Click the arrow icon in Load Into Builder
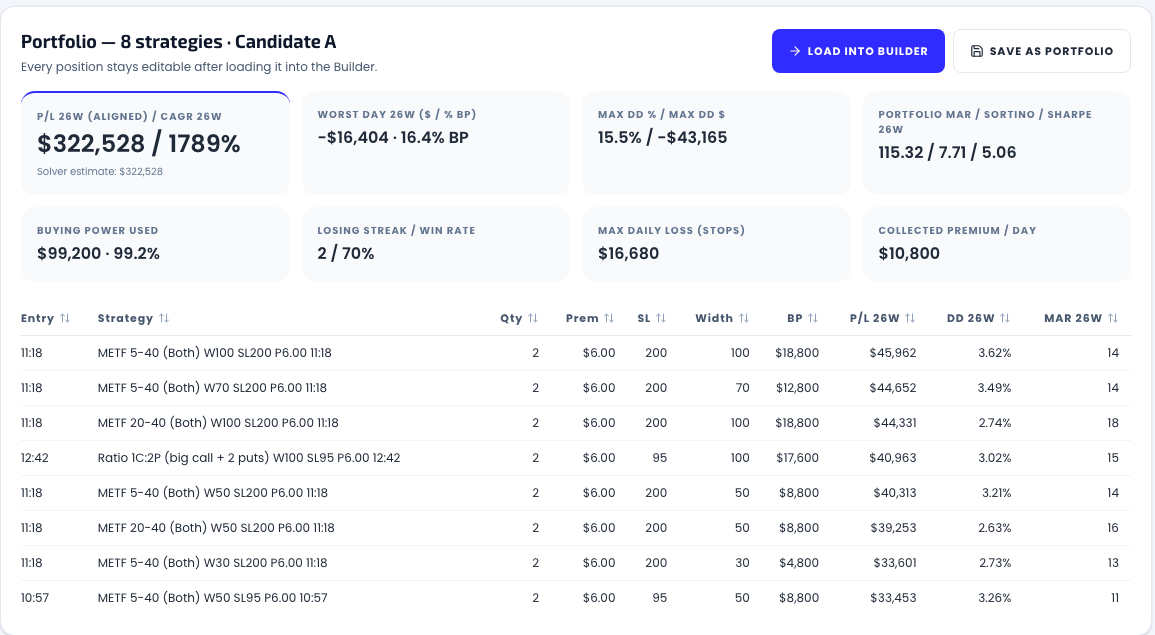This screenshot has width=1155, height=635. coord(795,51)
